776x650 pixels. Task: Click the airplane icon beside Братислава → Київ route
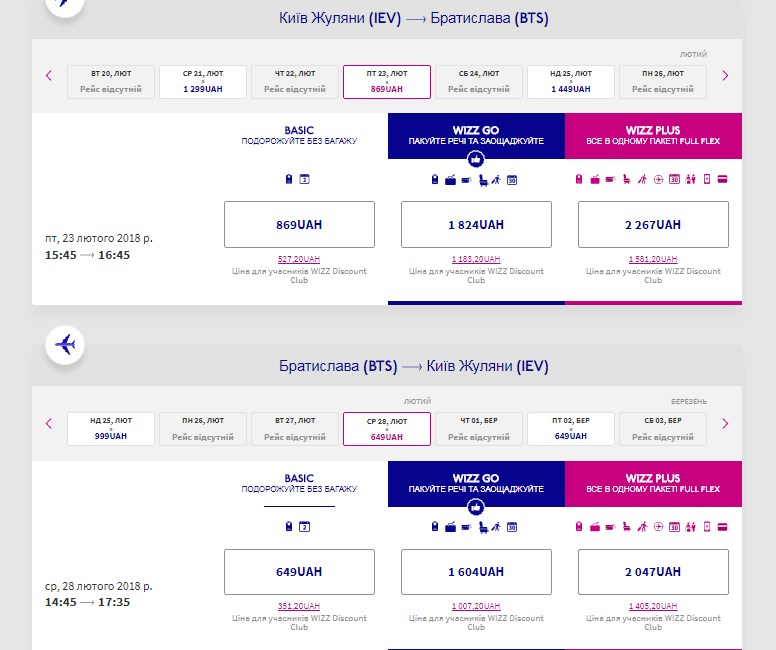point(65,346)
